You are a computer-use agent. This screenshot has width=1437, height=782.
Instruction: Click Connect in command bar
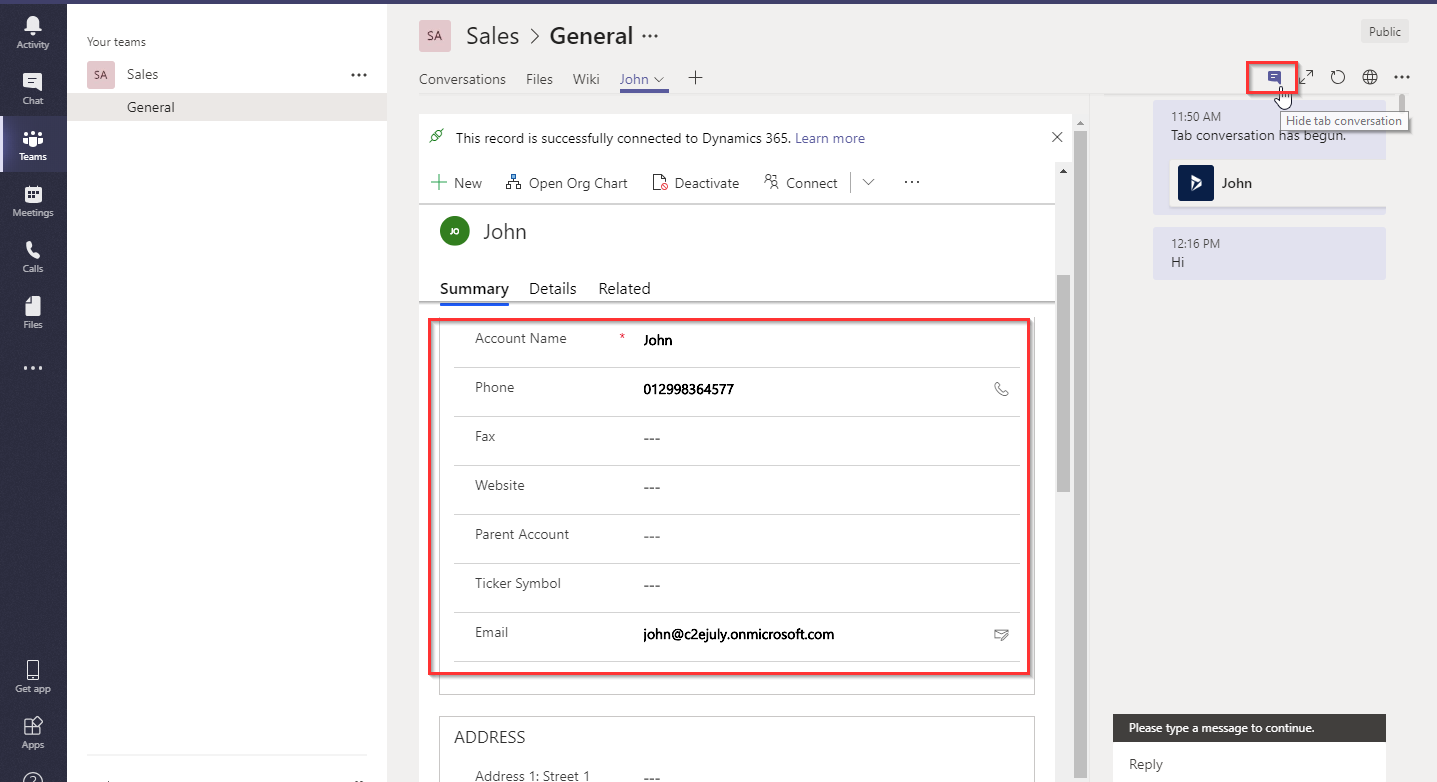click(800, 183)
